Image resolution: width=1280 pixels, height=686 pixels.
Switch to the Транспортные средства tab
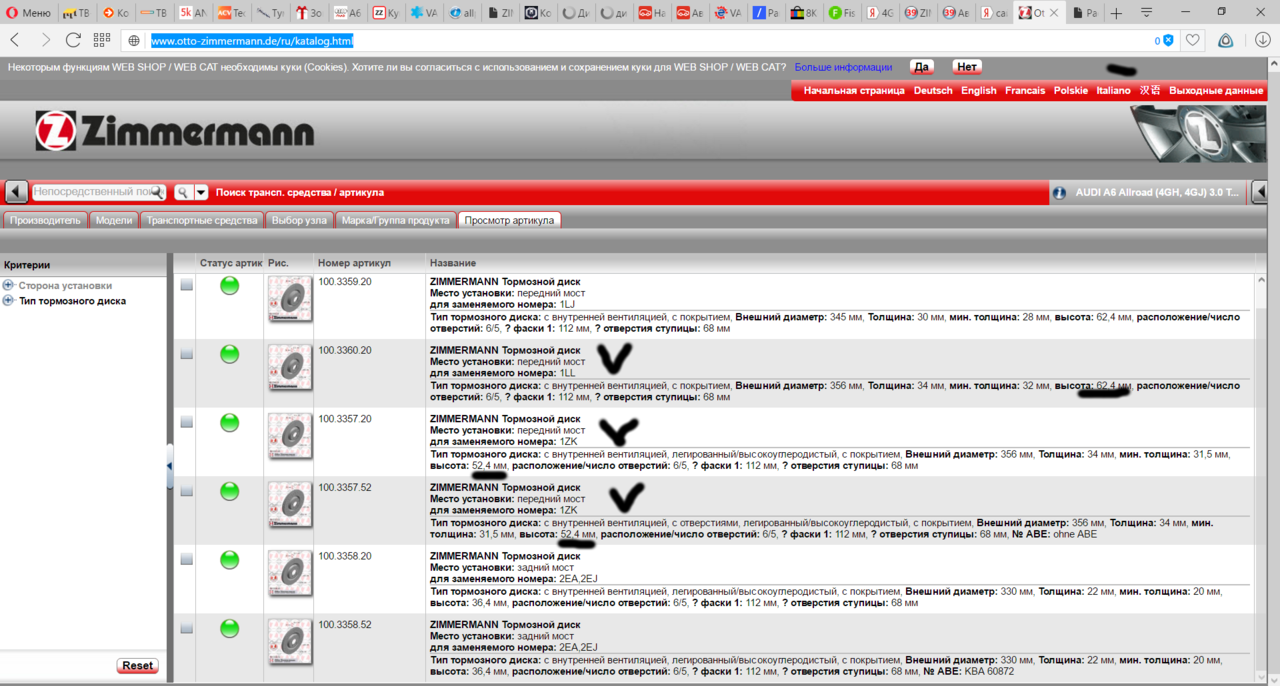click(x=202, y=220)
